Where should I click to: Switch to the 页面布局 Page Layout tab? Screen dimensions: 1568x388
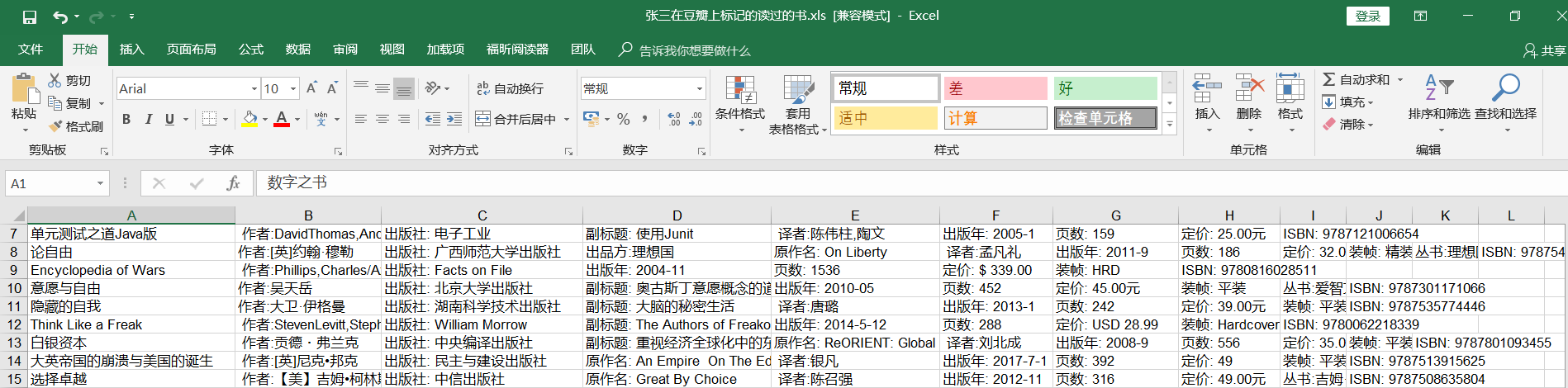click(191, 50)
